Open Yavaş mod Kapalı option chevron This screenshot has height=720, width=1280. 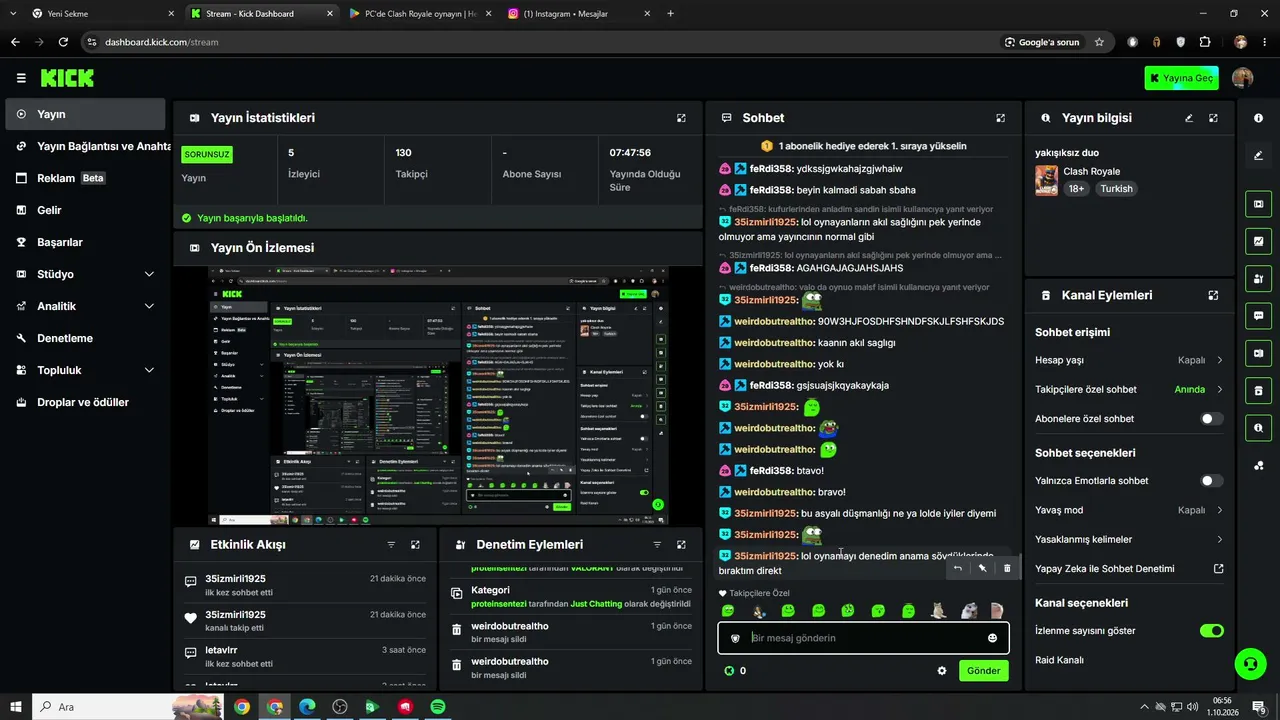tap(1220, 510)
